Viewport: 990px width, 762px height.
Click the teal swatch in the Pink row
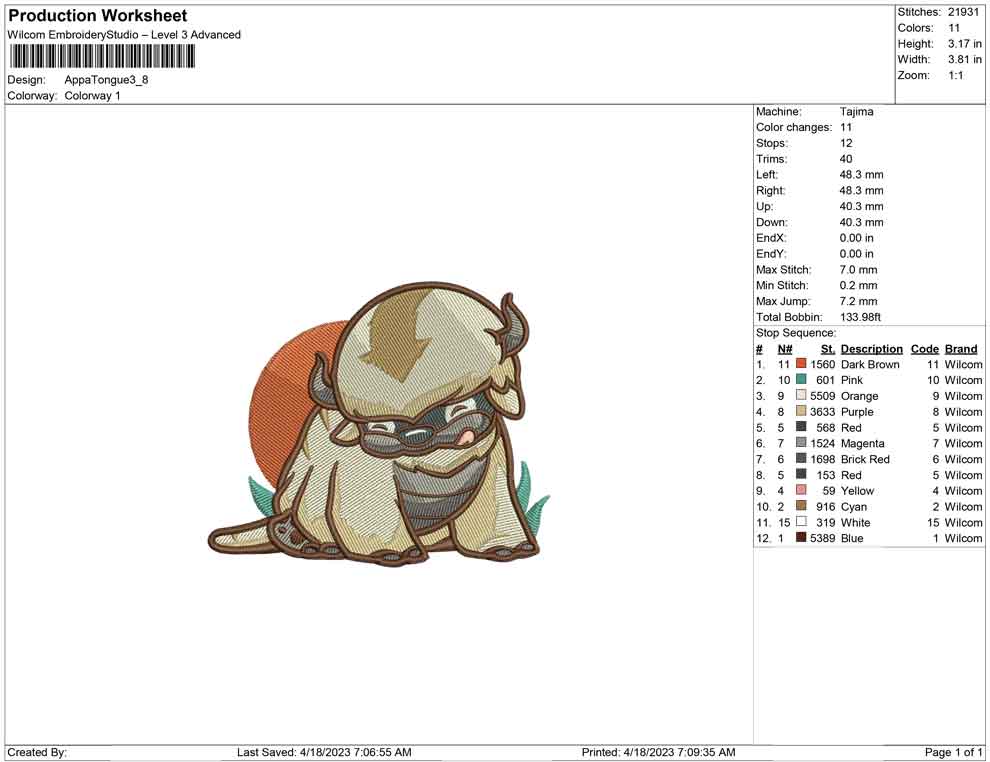pyautogui.click(x=801, y=379)
